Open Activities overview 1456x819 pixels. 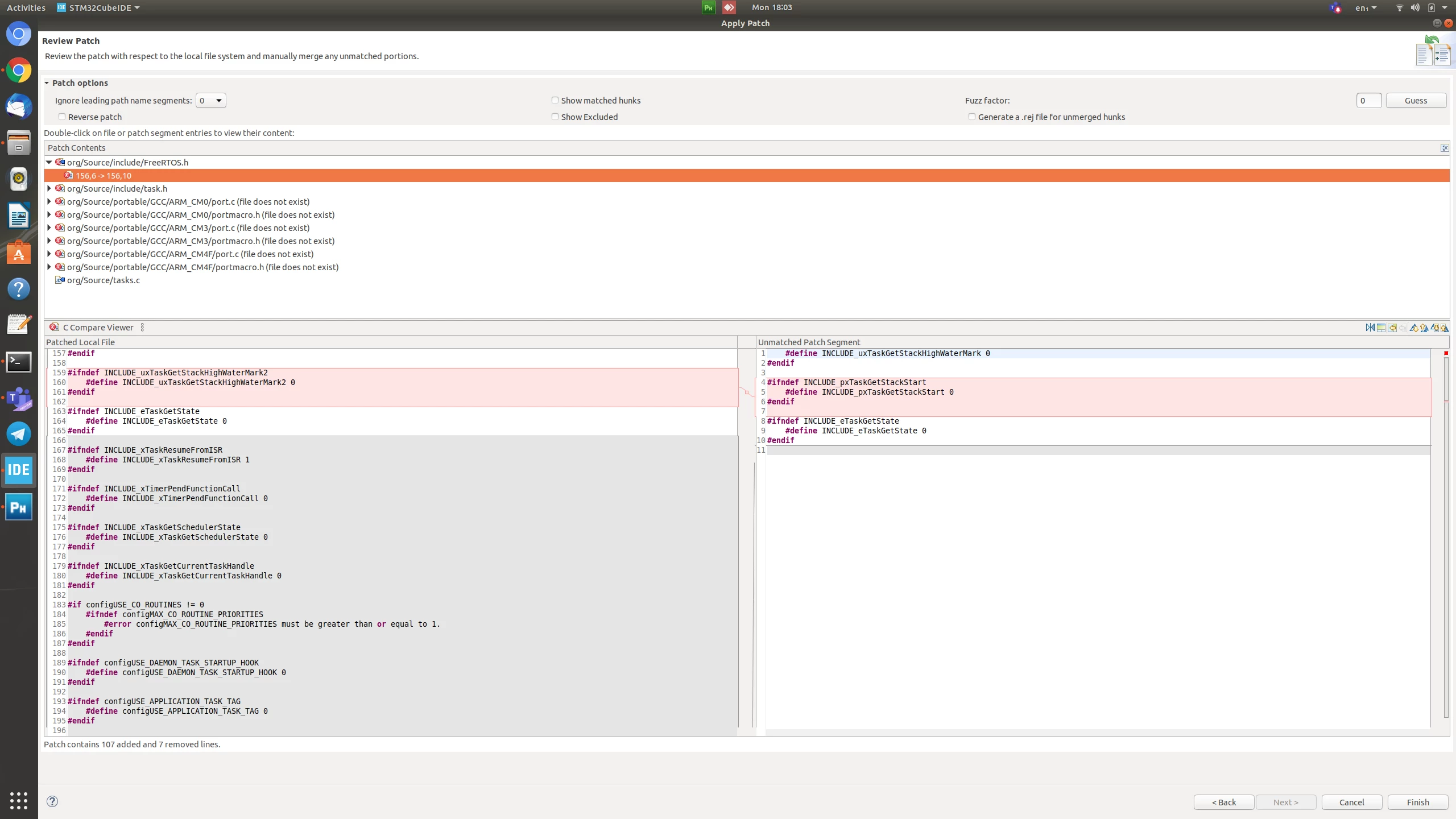pyautogui.click(x=26, y=8)
